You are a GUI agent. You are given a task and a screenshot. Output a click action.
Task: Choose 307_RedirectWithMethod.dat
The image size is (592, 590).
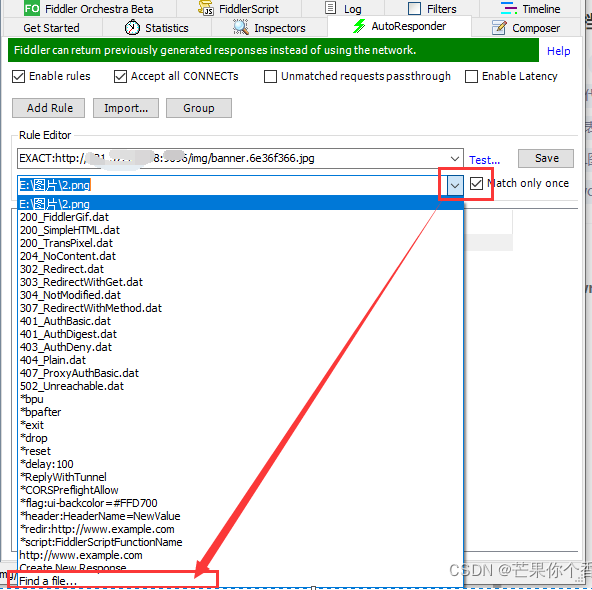point(240,308)
